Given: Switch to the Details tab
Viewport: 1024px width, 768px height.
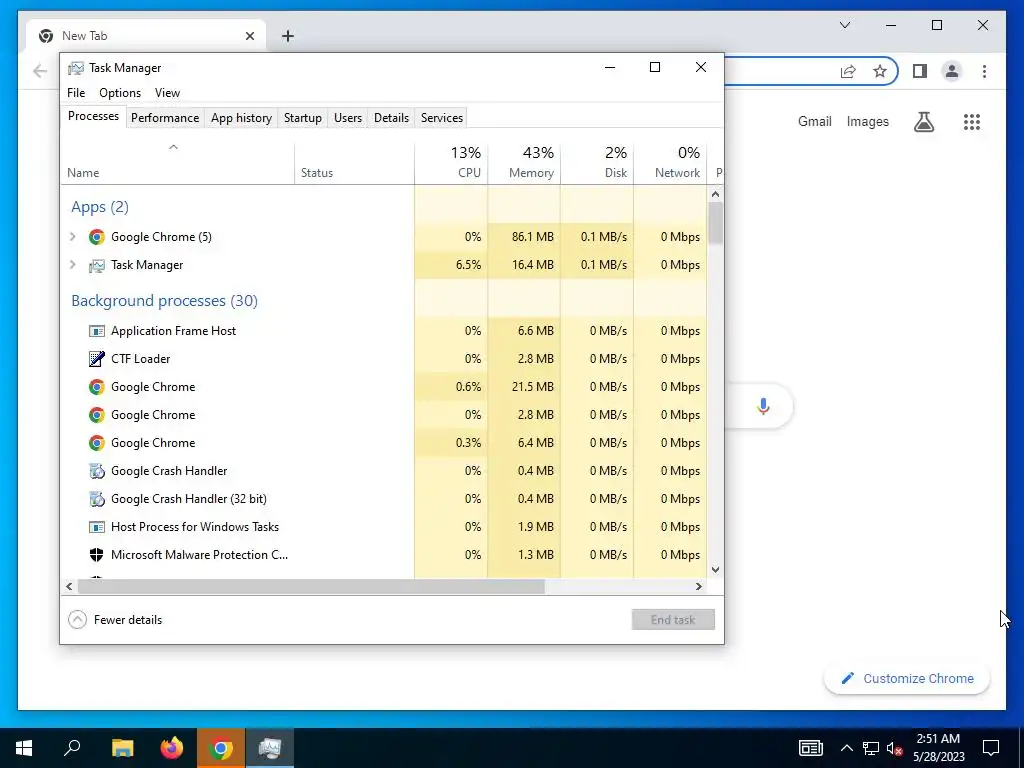Looking at the screenshot, I should coord(391,118).
